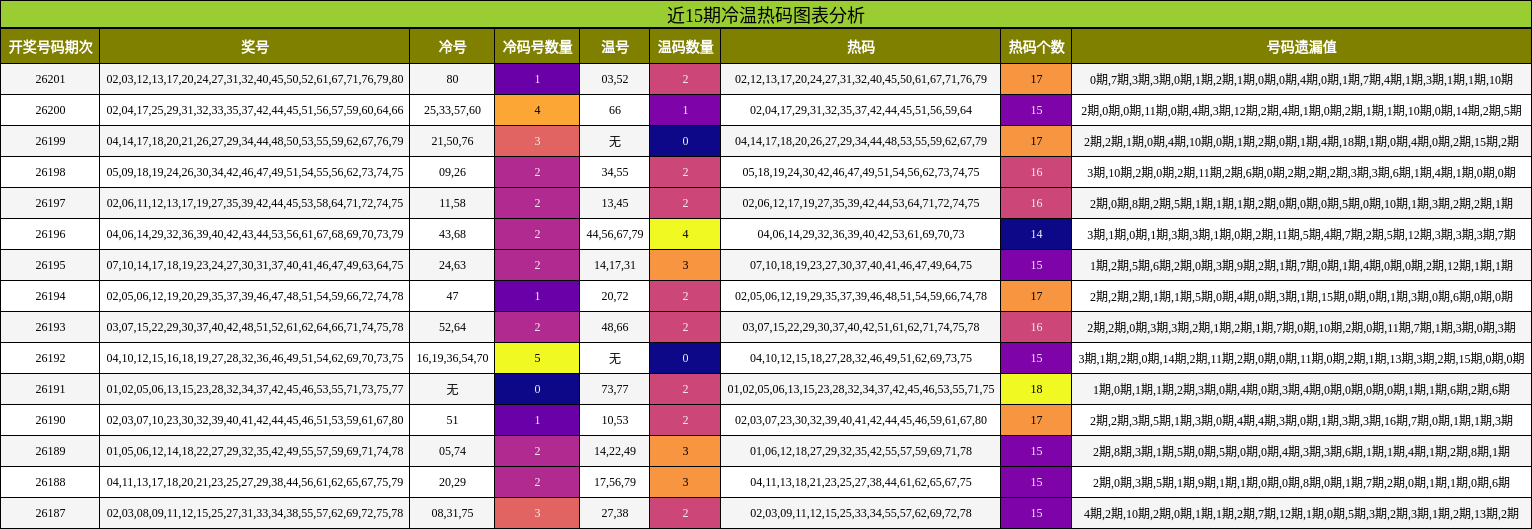Click warm numbers 27,38
Screen dimensions: 1532x529
coord(615,513)
